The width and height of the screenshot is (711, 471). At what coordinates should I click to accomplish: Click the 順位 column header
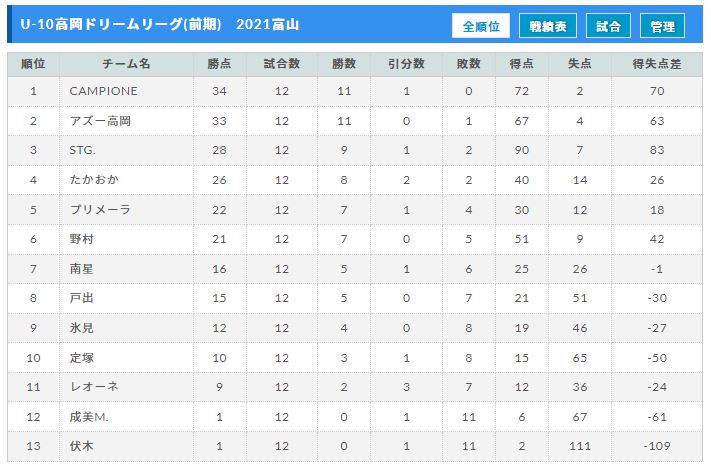pos(33,64)
